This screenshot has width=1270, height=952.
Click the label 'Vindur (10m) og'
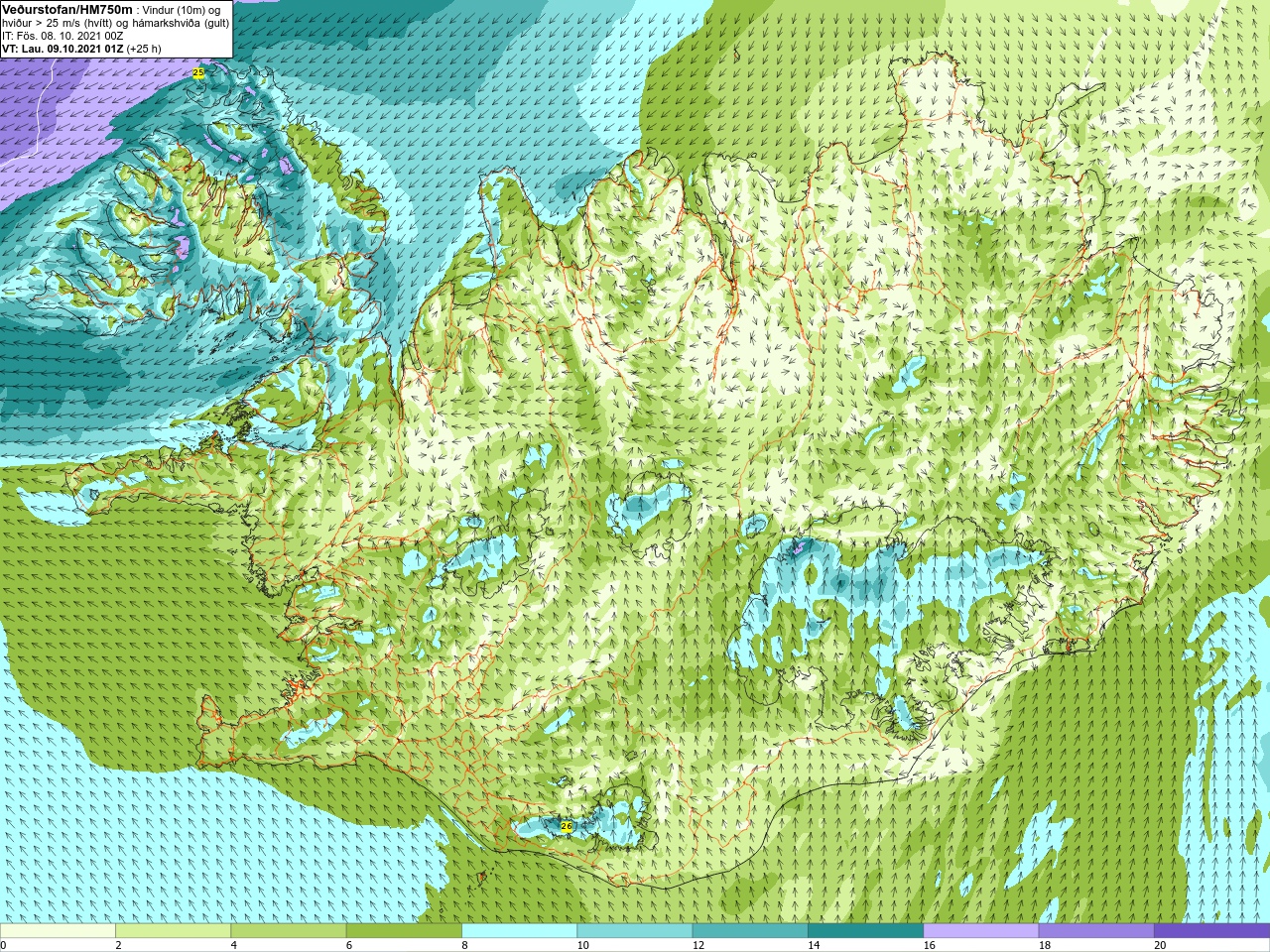coord(182,10)
